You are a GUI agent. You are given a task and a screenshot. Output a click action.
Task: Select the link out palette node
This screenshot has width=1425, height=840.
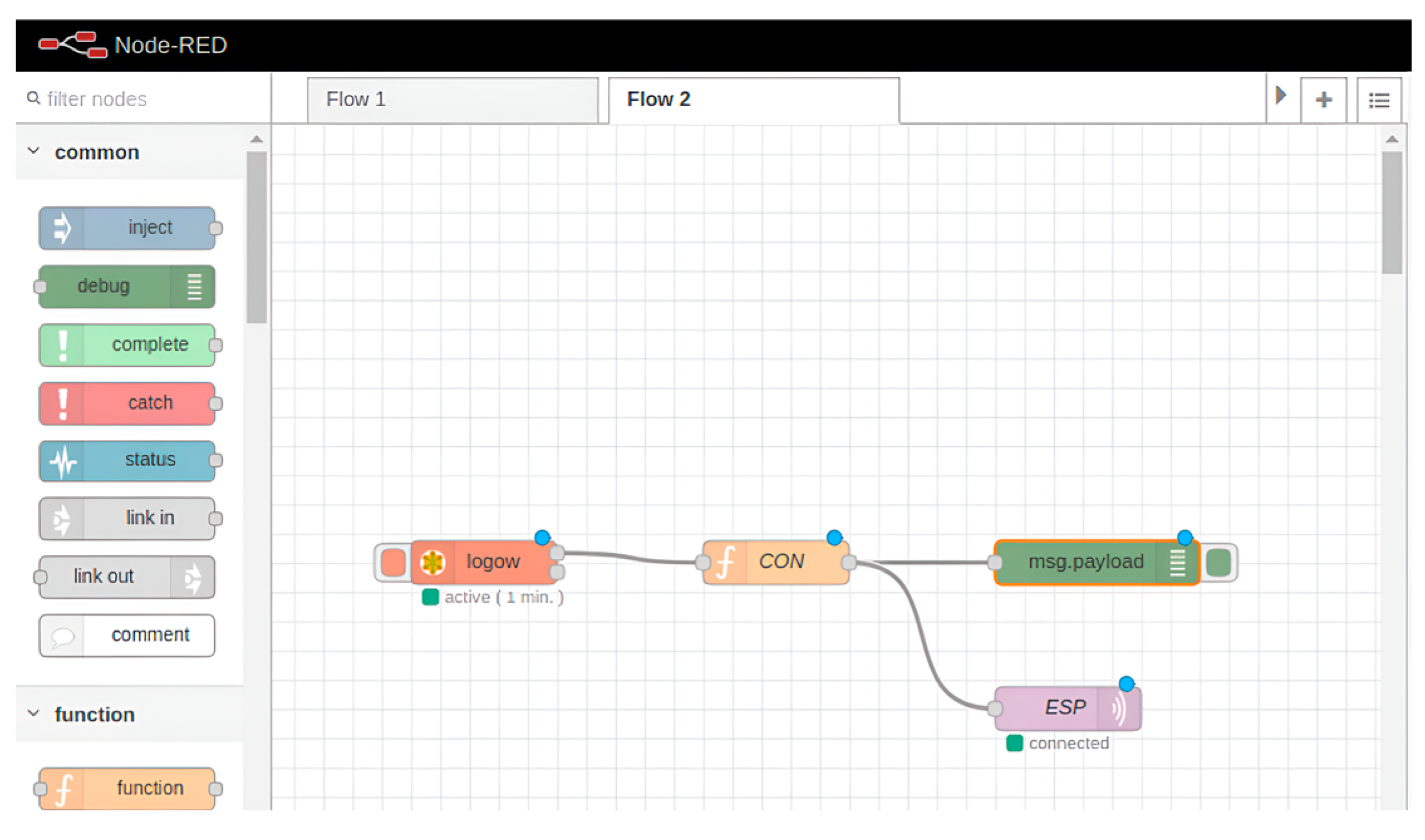point(127,577)
